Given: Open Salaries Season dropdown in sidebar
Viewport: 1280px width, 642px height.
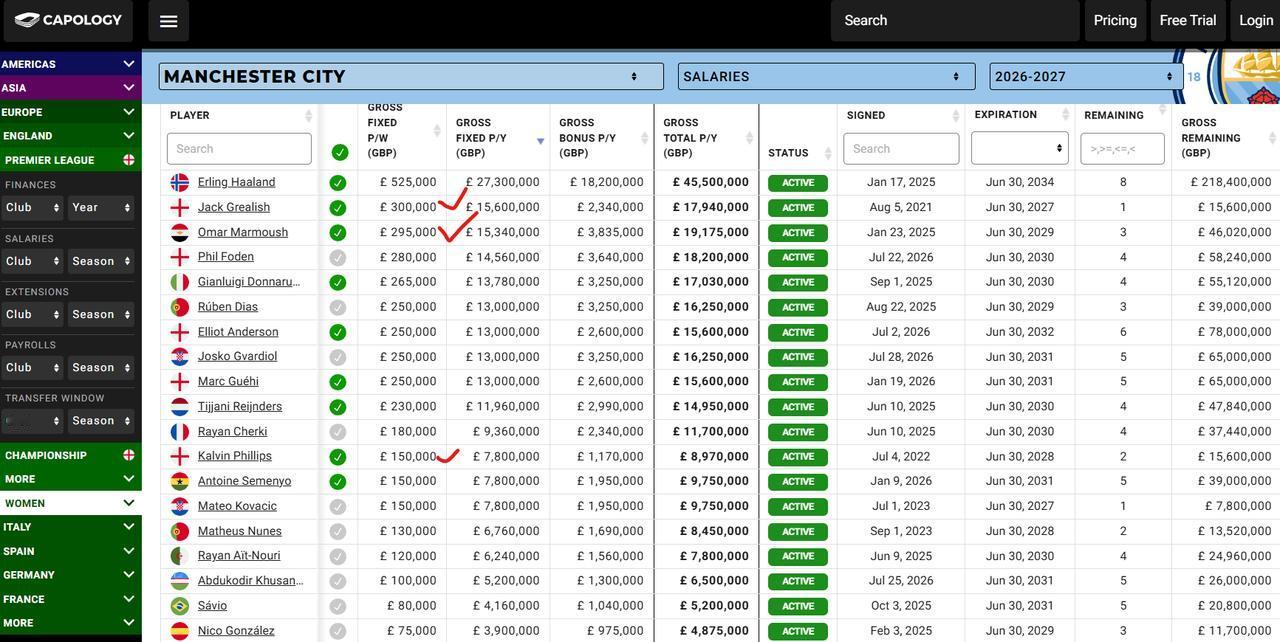Looking at the screenshot, I should [x=101, y=261].
